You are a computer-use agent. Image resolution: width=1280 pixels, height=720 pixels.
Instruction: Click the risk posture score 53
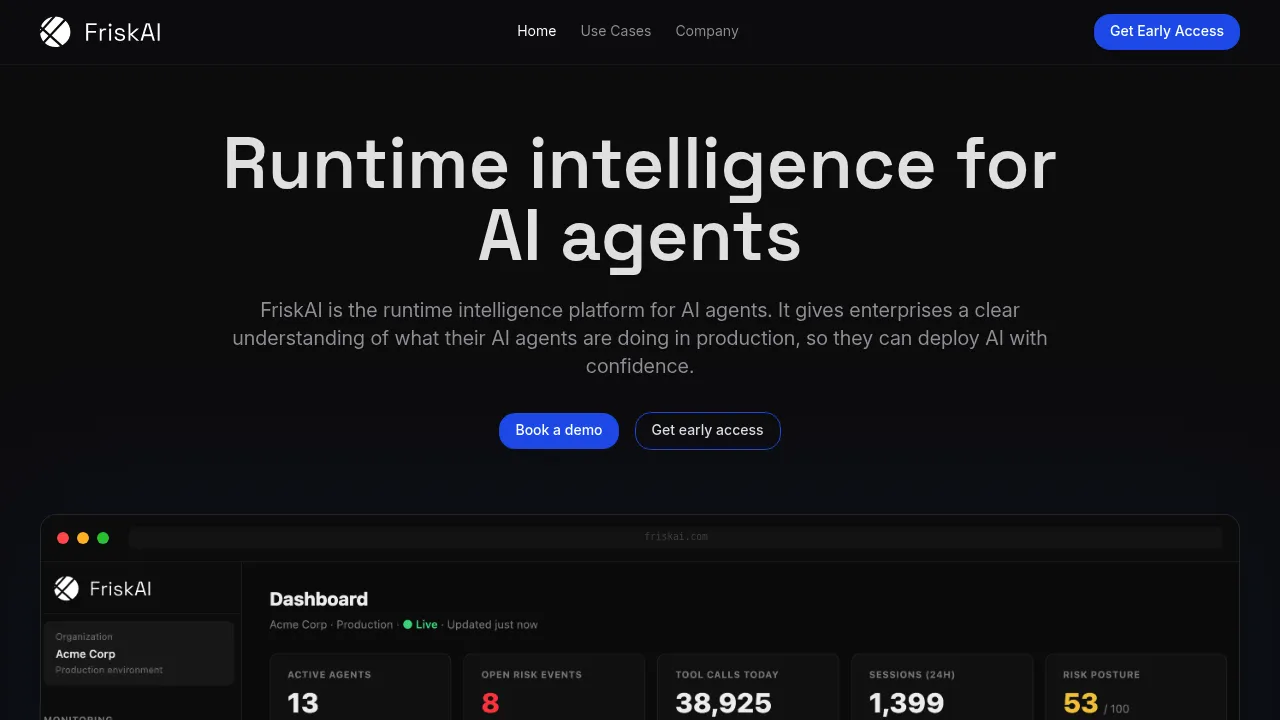[x=1081, y=703]
